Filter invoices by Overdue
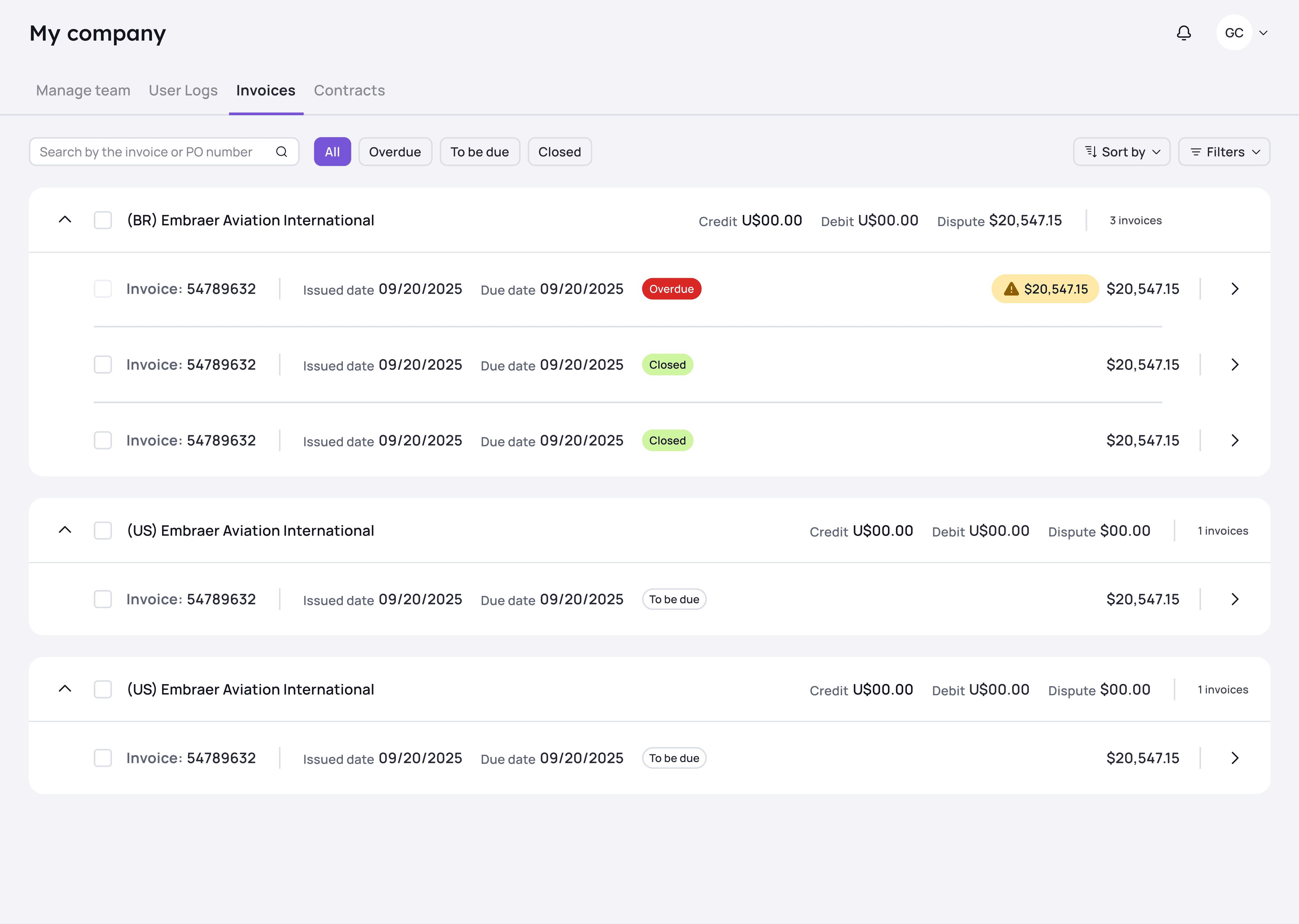 coord(395,152)
